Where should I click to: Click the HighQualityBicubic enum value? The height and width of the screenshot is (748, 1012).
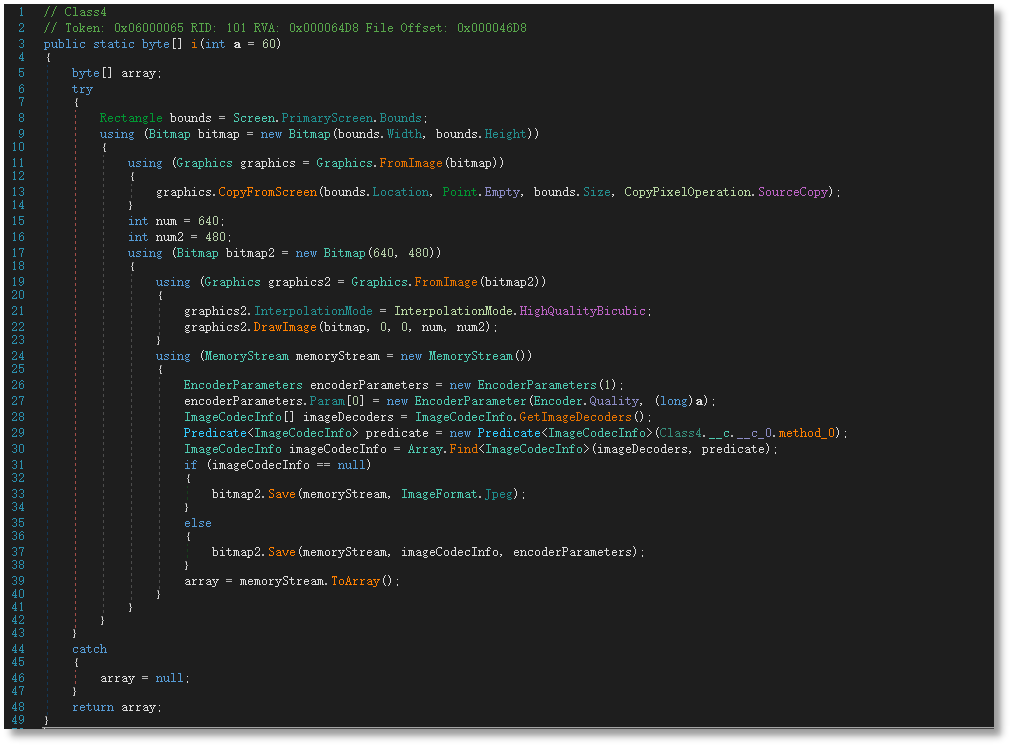[x=582, y=311]
